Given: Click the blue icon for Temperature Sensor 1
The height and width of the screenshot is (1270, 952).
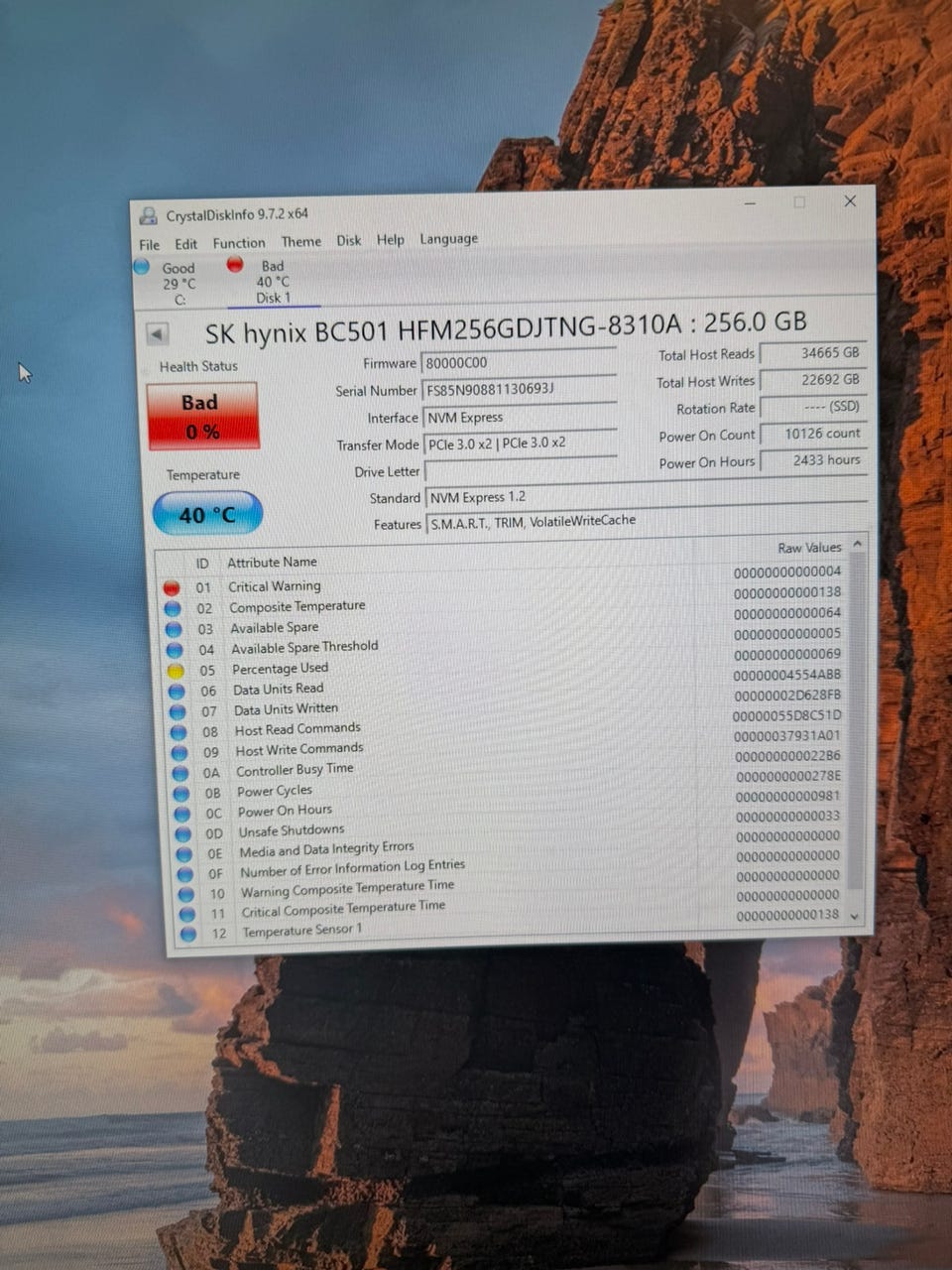Looking at the screenshot, I should pyautogui.click(x=188, y=935).
